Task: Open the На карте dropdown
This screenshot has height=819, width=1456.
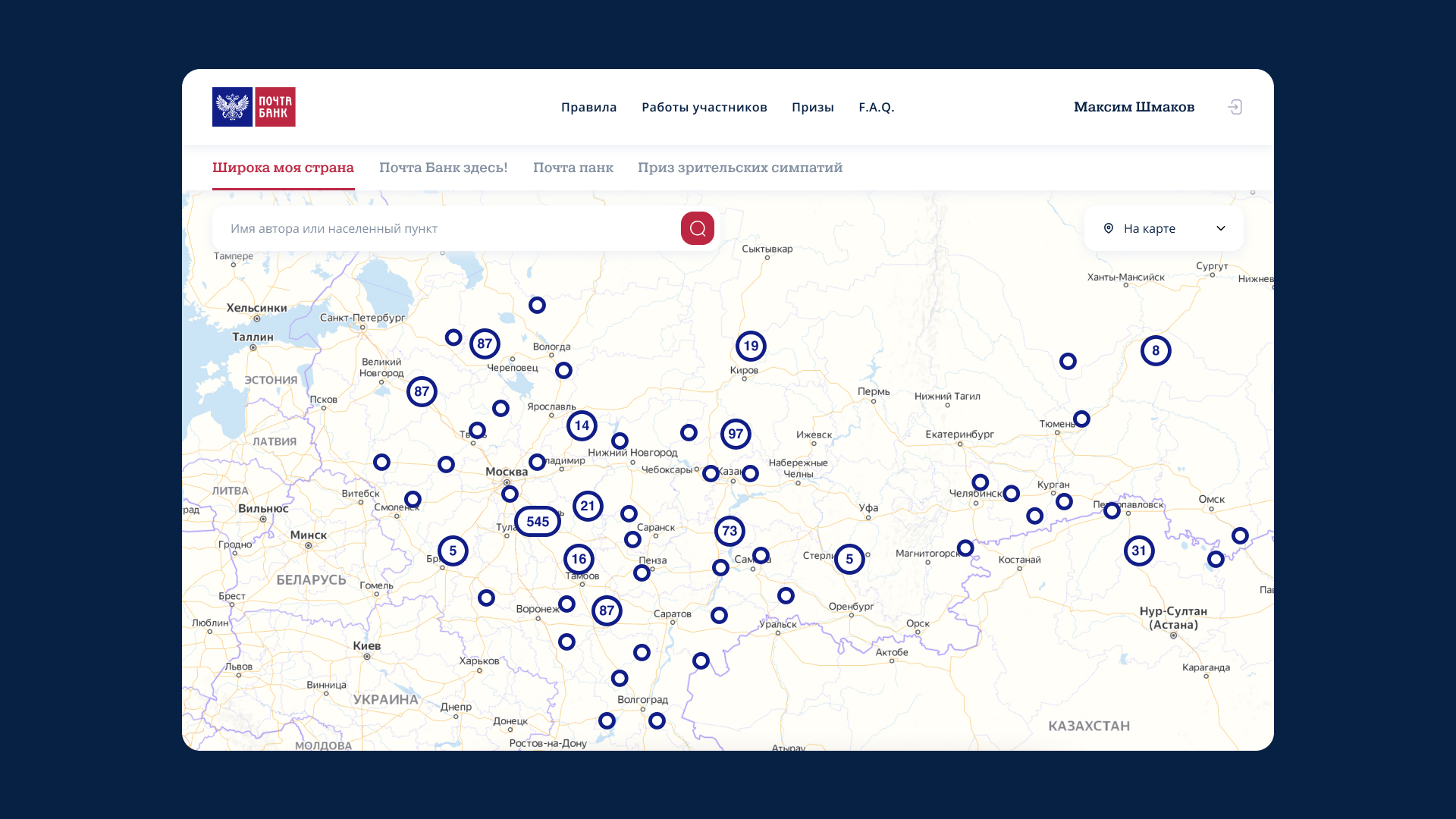Action: click(x=1164, y=228)
